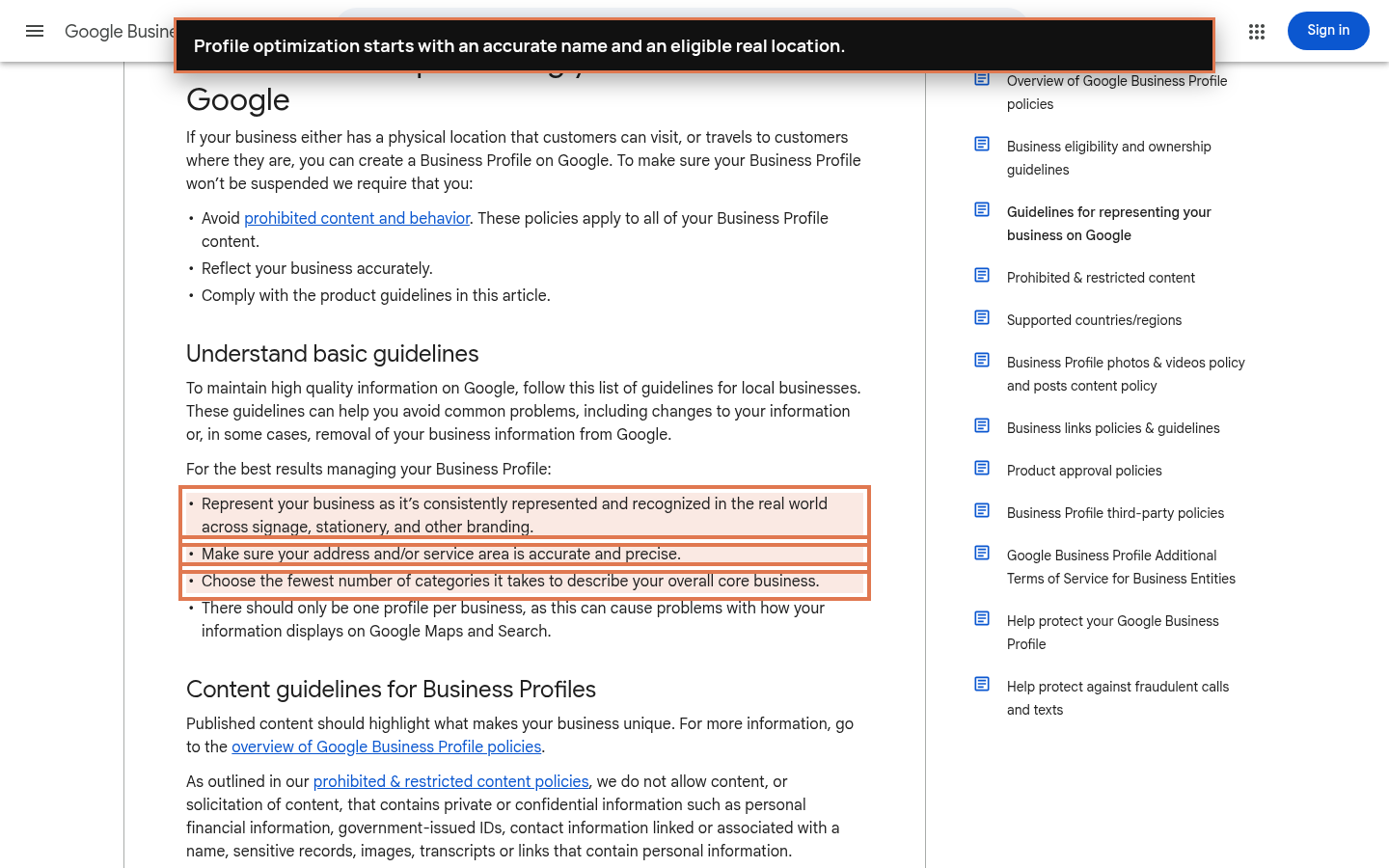Open Business Profile photos & videos policy article
This screenshot has width=1389, height=868.
point(1126,374)
